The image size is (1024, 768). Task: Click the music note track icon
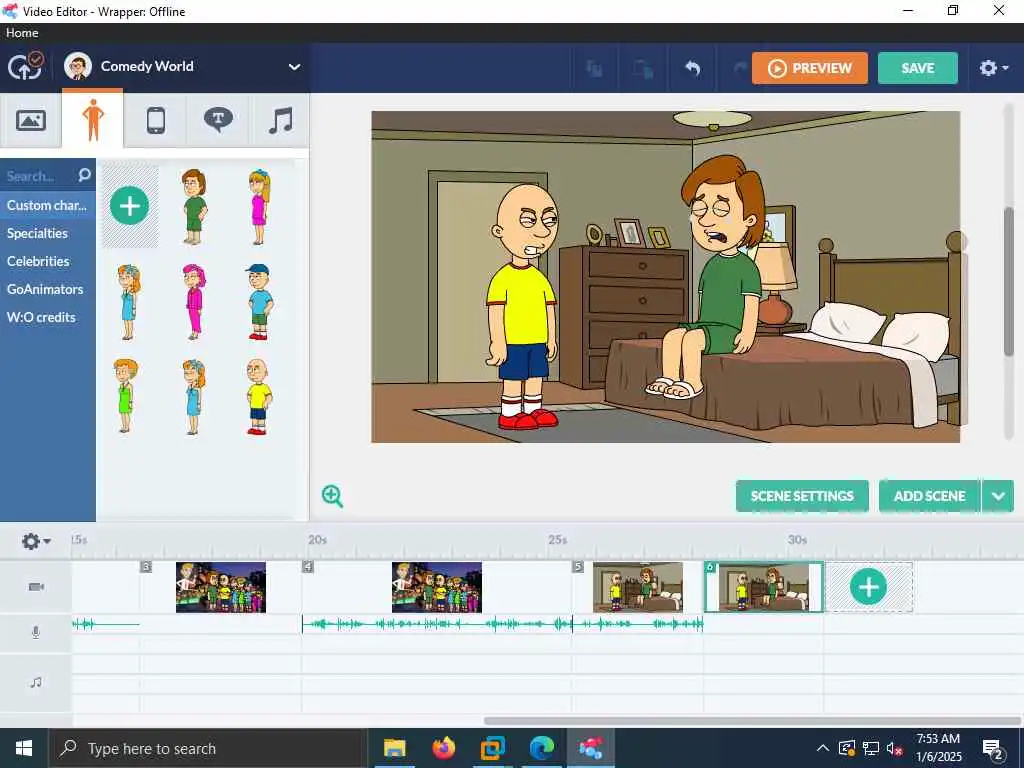(36, 682)
